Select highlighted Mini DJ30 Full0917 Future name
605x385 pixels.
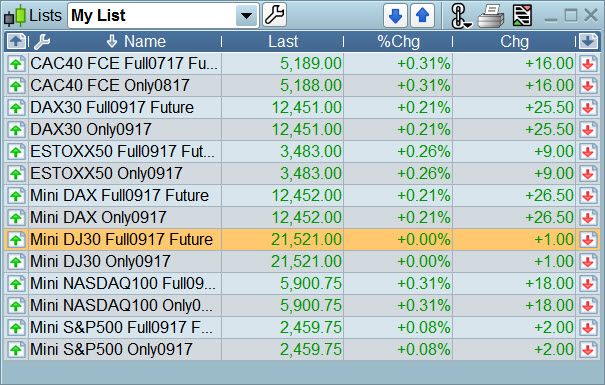pos(122,240)
